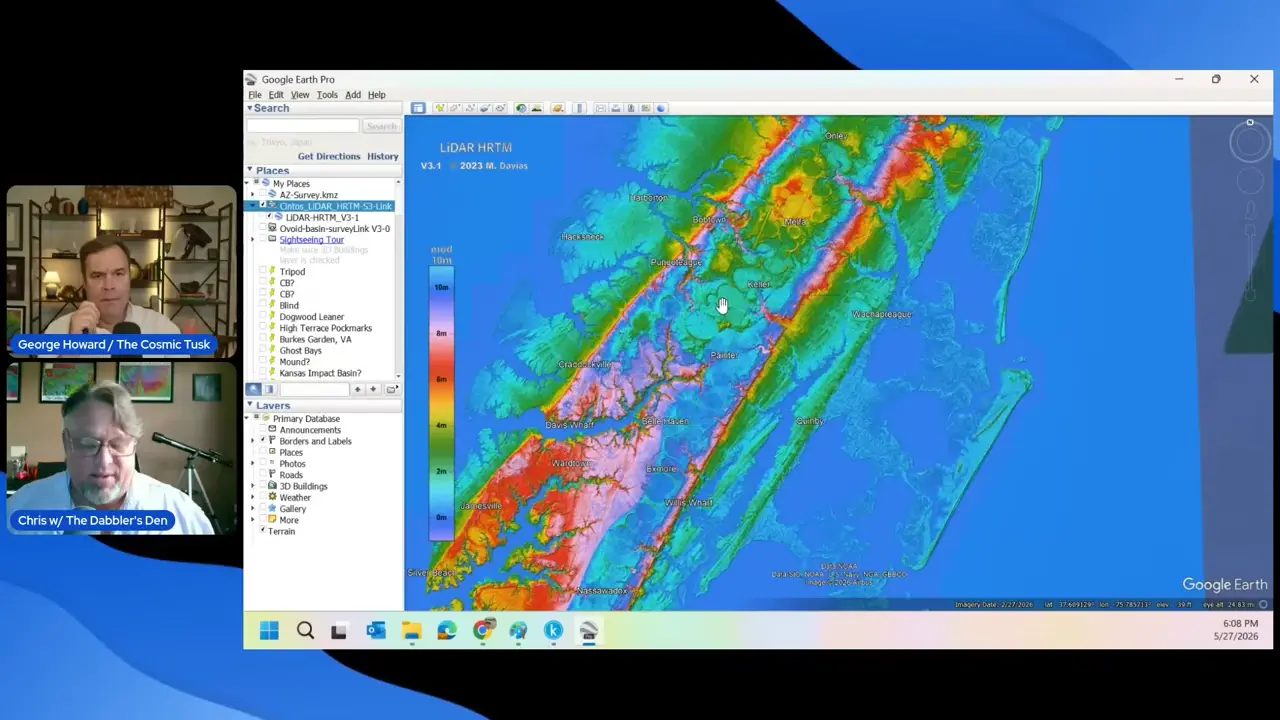Enable the Roads layer checkbox
Viewport: 1280px width, 720px height.
tap(263, 475)
